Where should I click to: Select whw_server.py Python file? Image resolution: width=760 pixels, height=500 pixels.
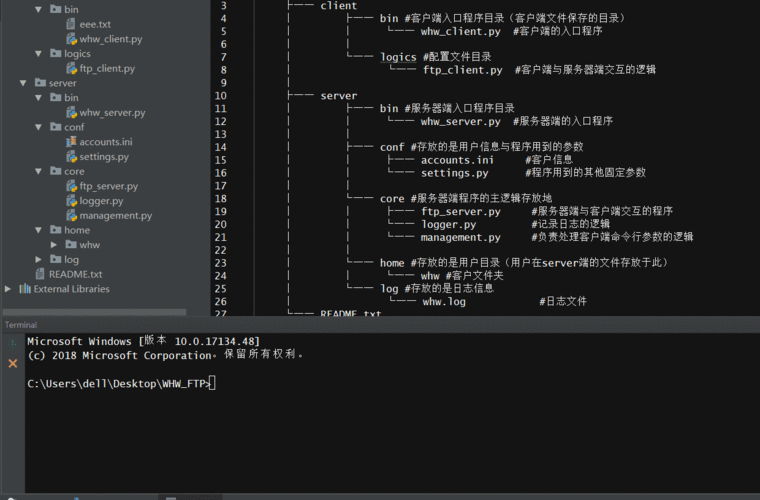(x=112, y=113)
